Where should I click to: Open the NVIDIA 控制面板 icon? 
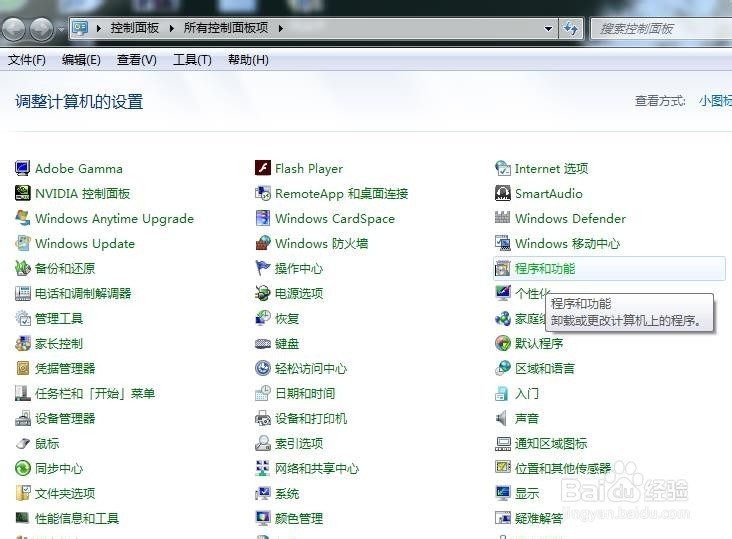pos(22,193)
